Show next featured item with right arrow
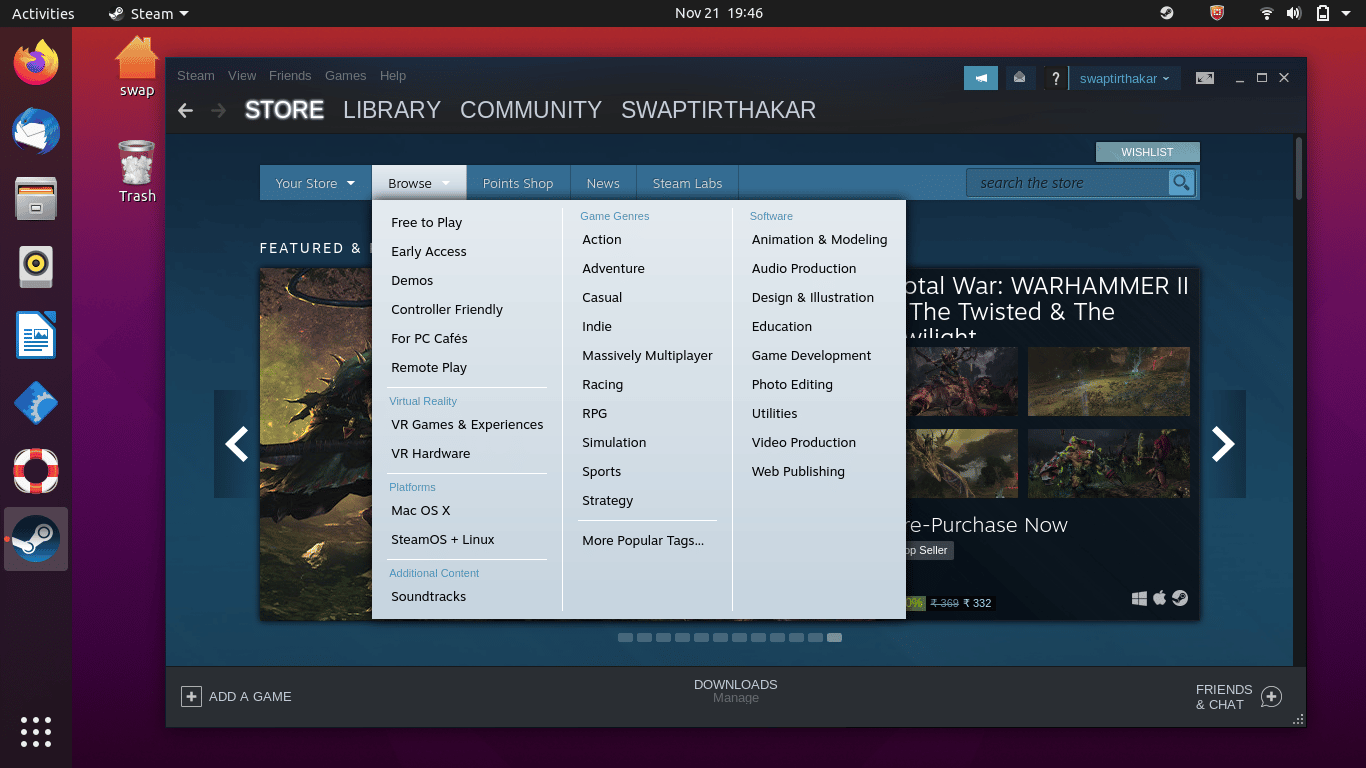This screenshot has height=768, width=1366. coord(1223,444)
